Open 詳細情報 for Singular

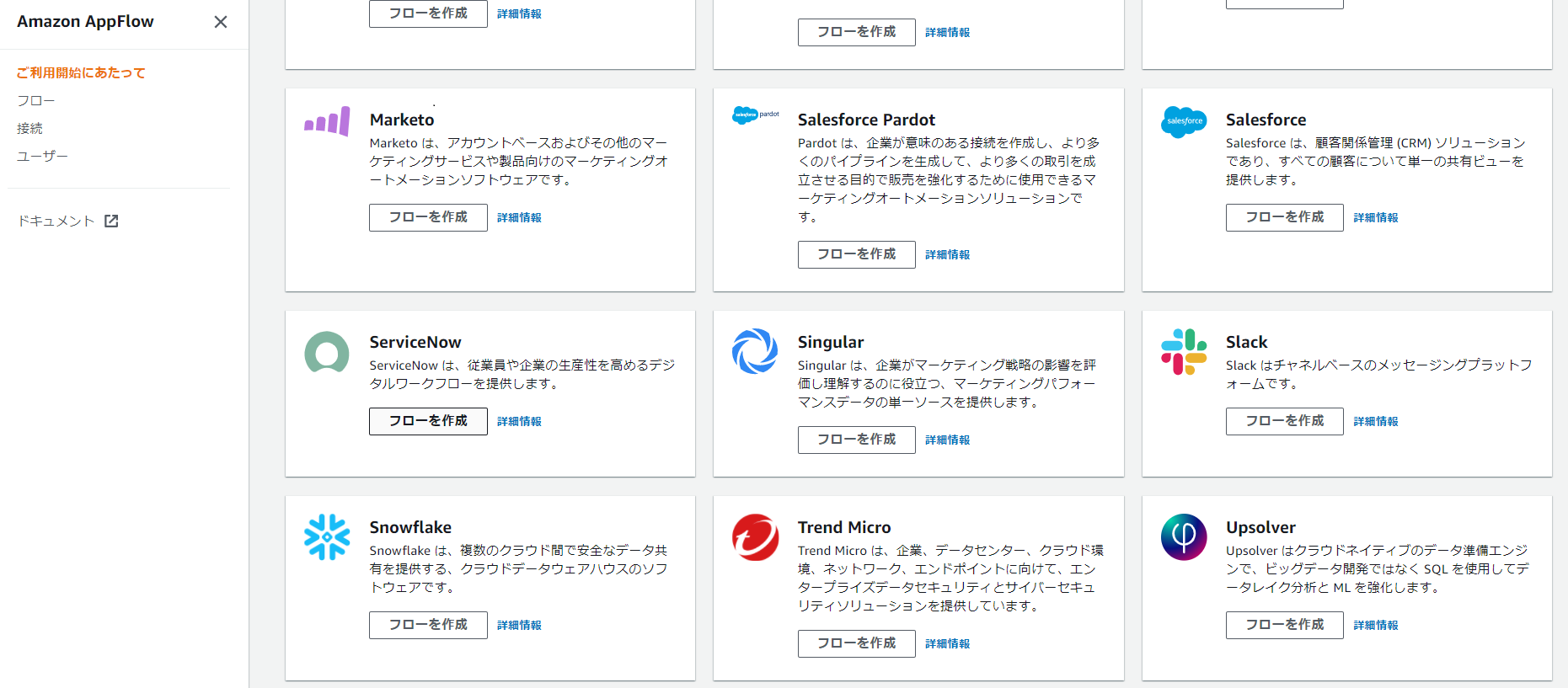pos(947,440)
